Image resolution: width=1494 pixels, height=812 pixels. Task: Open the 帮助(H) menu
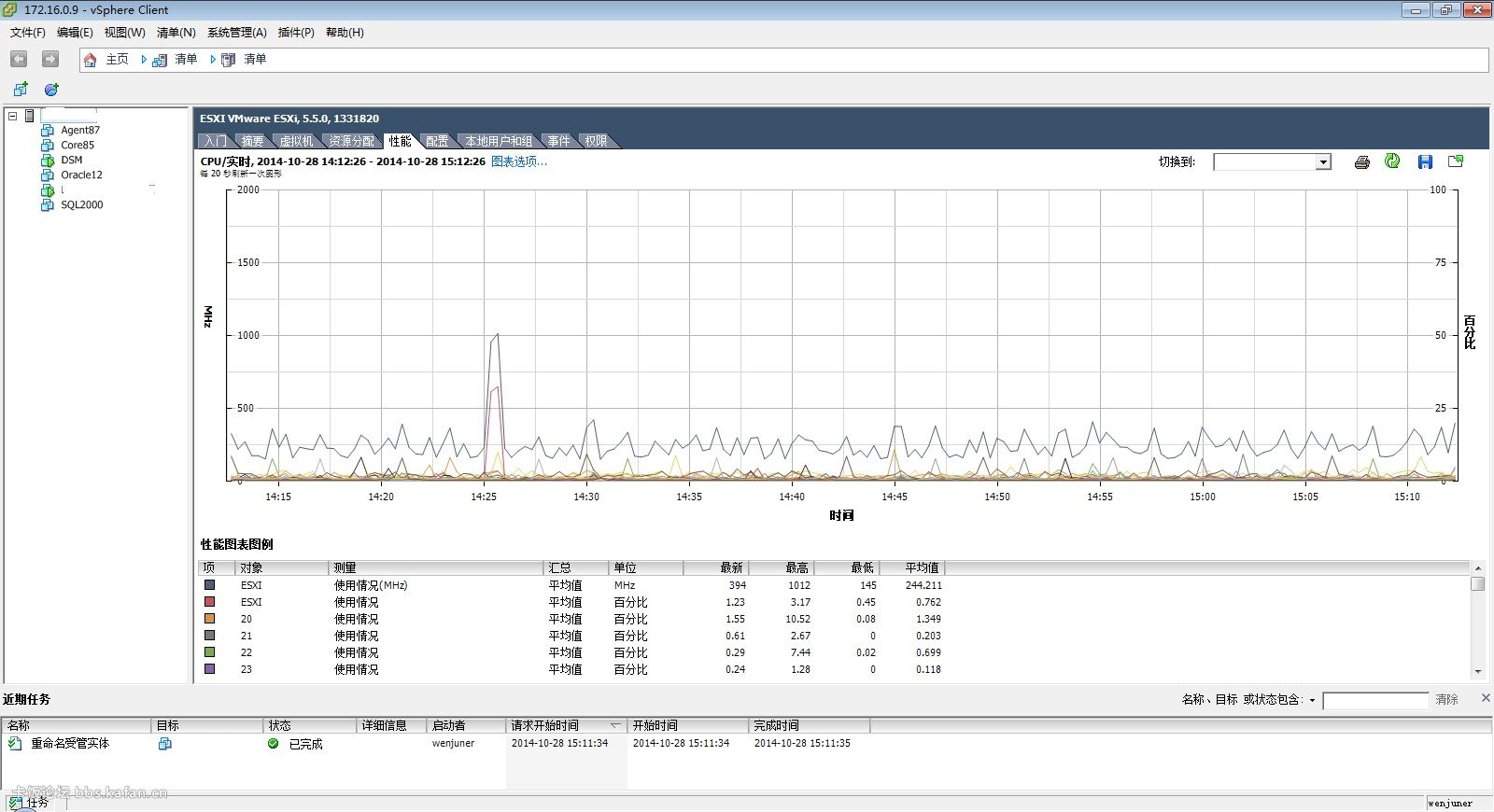[x=345, y=33]
